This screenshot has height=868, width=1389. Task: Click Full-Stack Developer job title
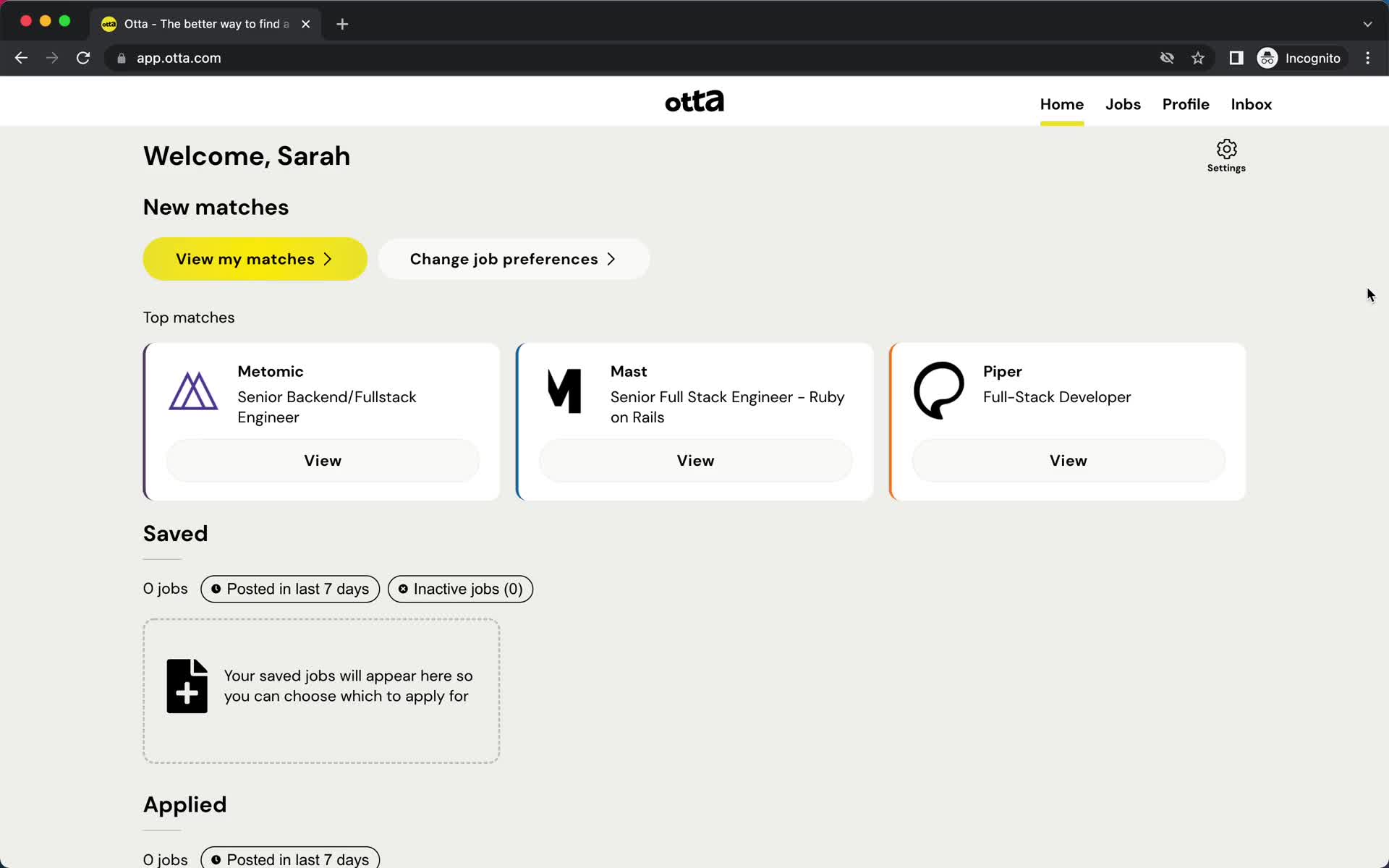[x=1056, y=397]
